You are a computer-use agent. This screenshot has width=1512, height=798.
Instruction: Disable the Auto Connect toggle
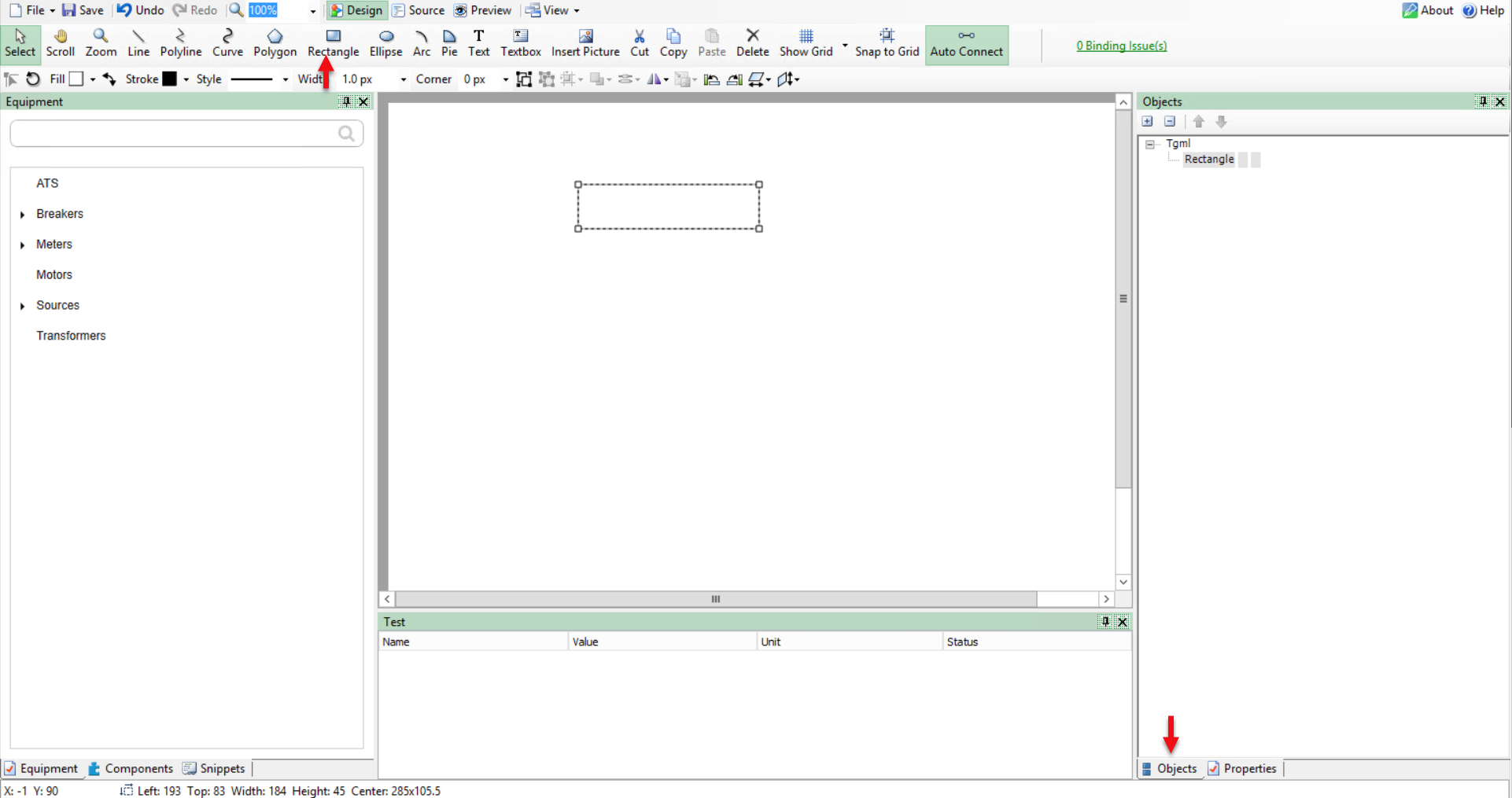966,43
